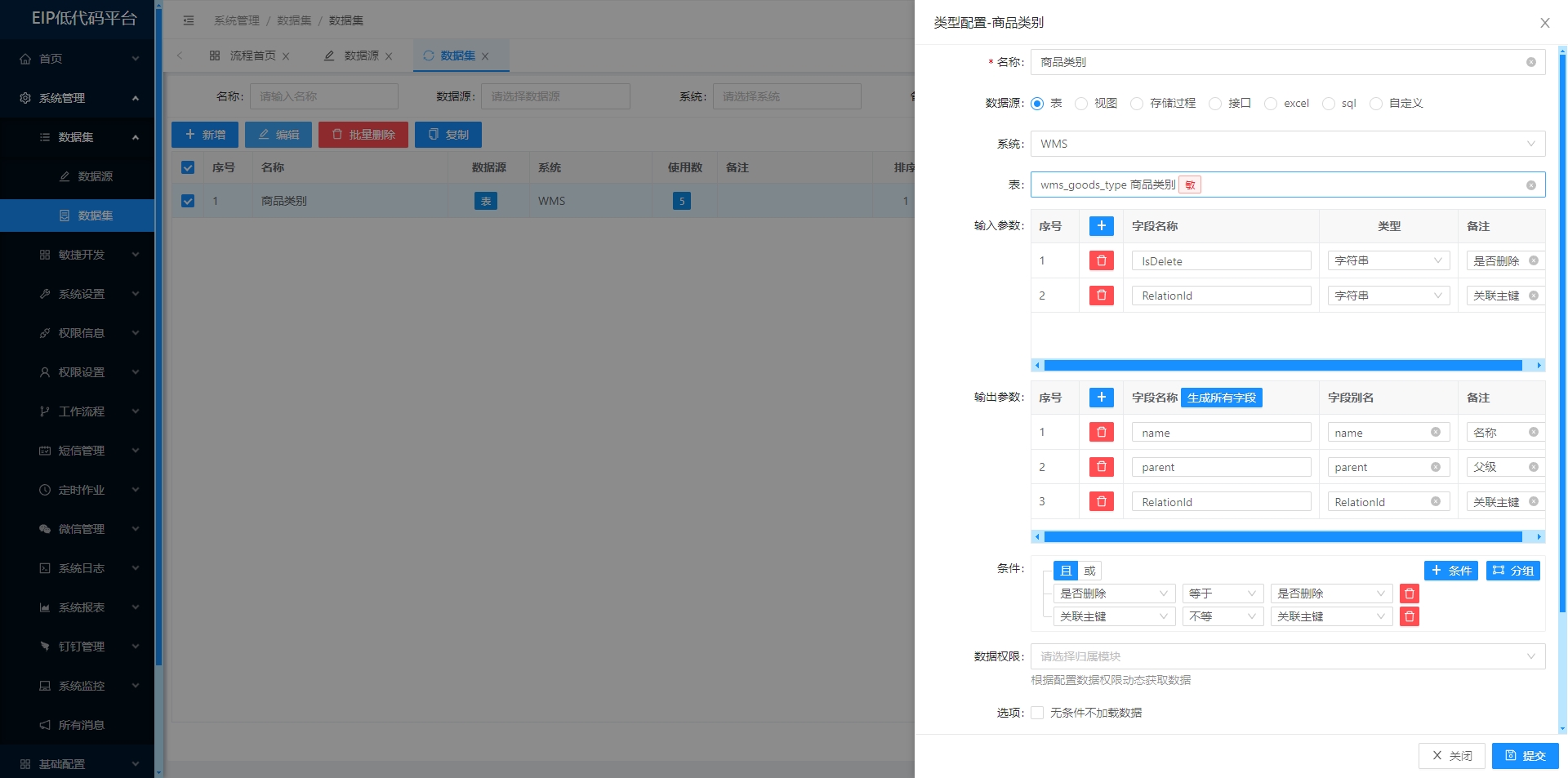Open the 工作流程 sidebar menu

coord(82,411)
